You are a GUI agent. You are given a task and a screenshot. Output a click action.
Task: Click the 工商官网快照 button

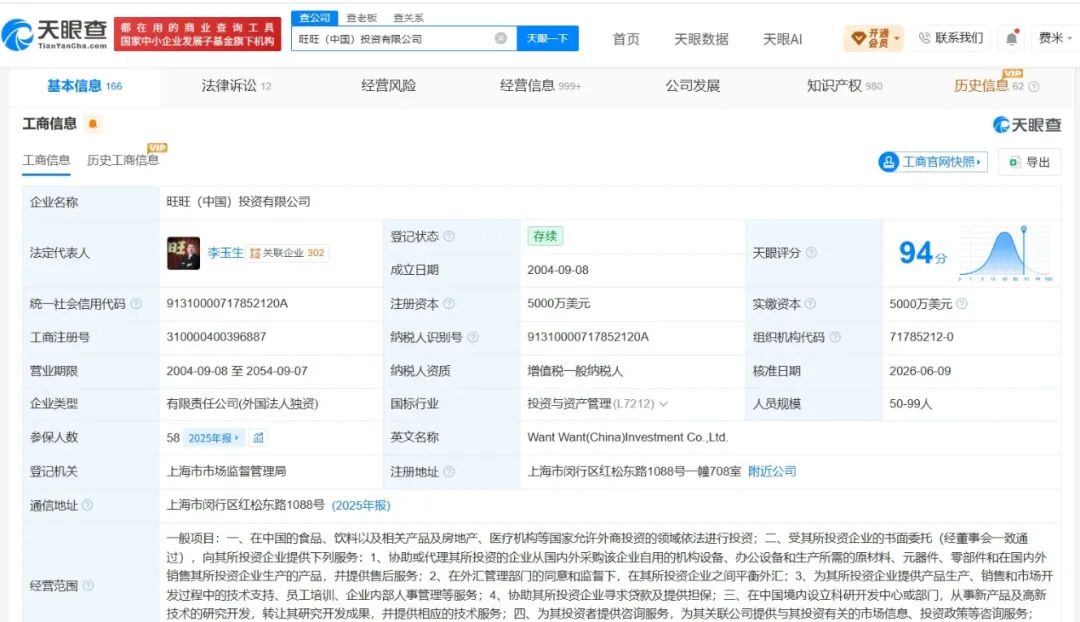[x=933, y=162]
